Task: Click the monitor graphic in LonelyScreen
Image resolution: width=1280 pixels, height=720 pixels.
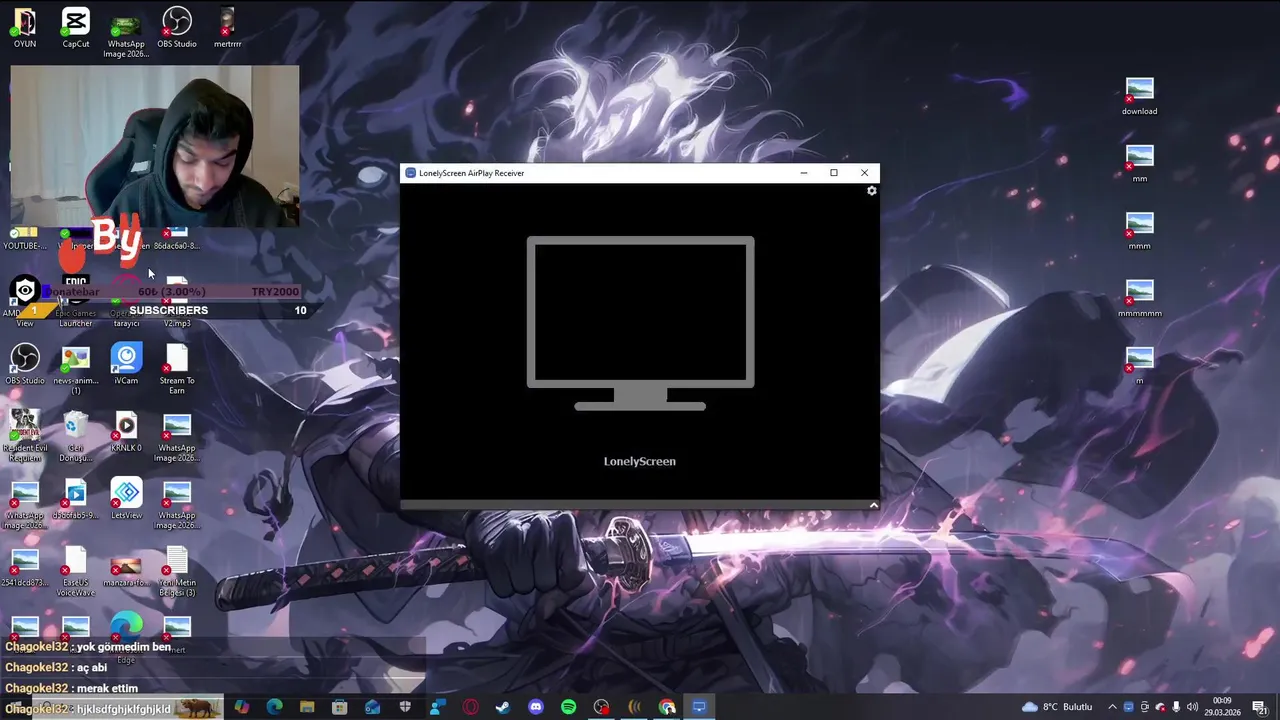Action: click(x=640, y=324)
